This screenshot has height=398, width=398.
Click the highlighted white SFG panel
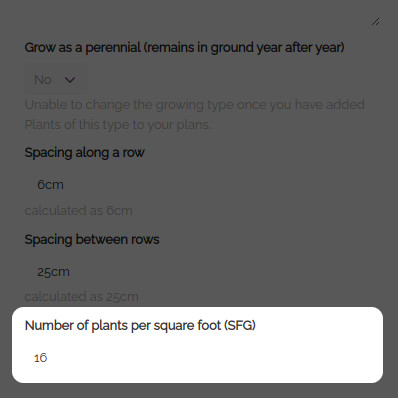[x=197, y=345]
